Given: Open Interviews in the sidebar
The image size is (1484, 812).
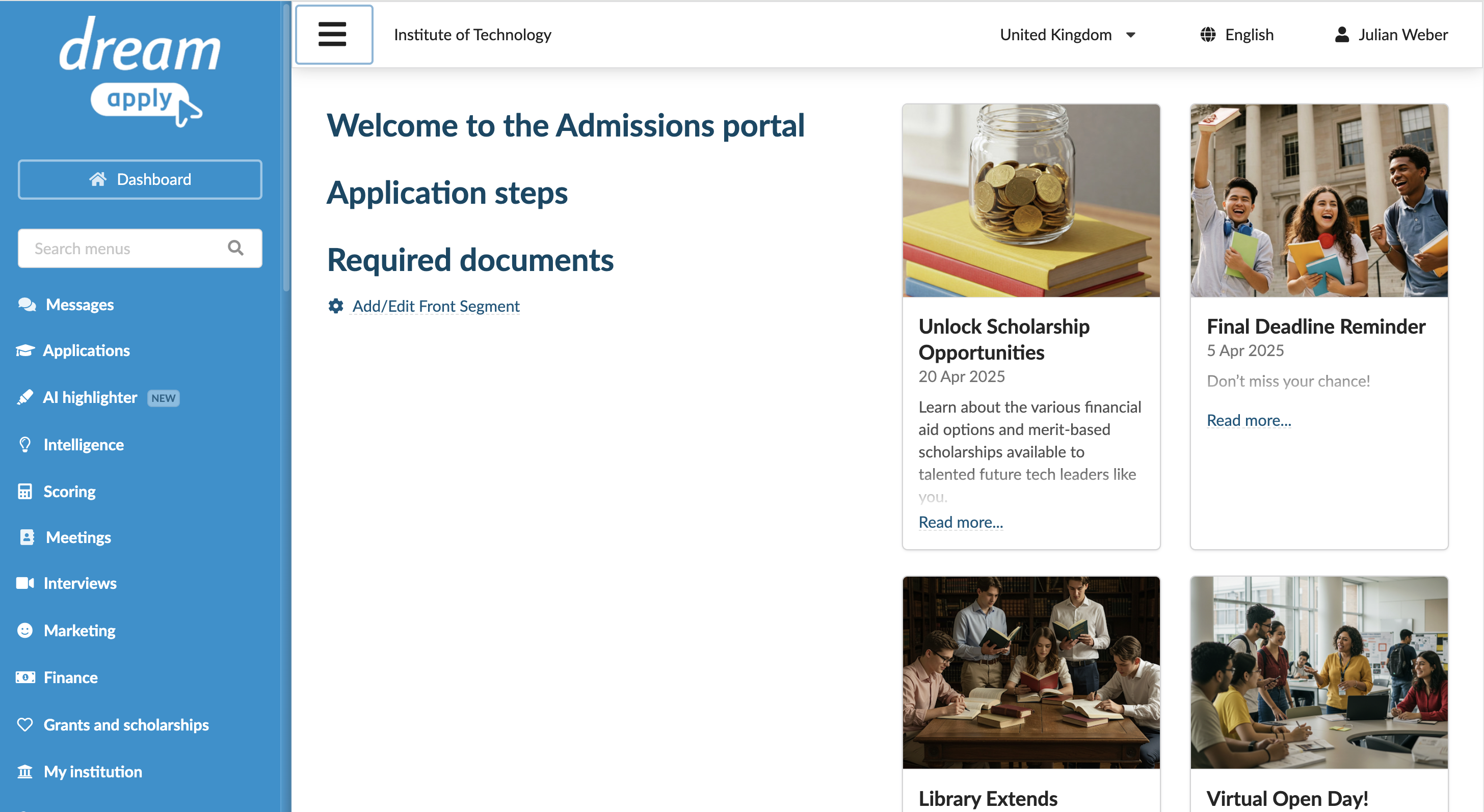Looking at the screenshot, I should (80, 584).
